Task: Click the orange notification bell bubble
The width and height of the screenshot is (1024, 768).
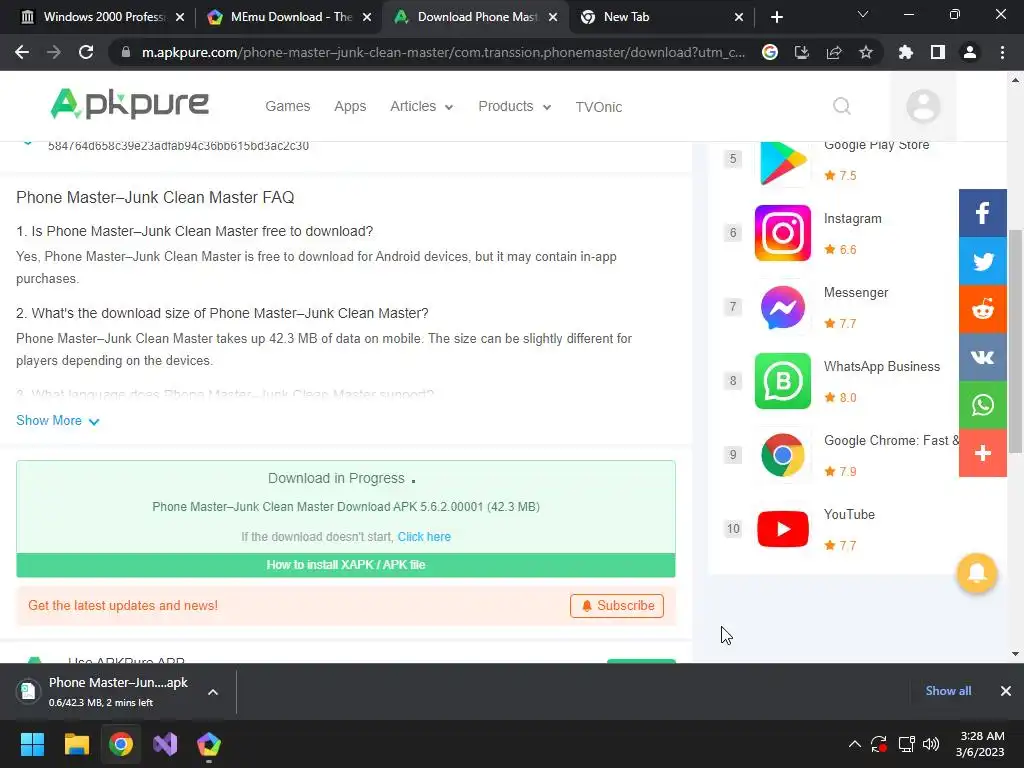Action: click(x=976, y=573)
